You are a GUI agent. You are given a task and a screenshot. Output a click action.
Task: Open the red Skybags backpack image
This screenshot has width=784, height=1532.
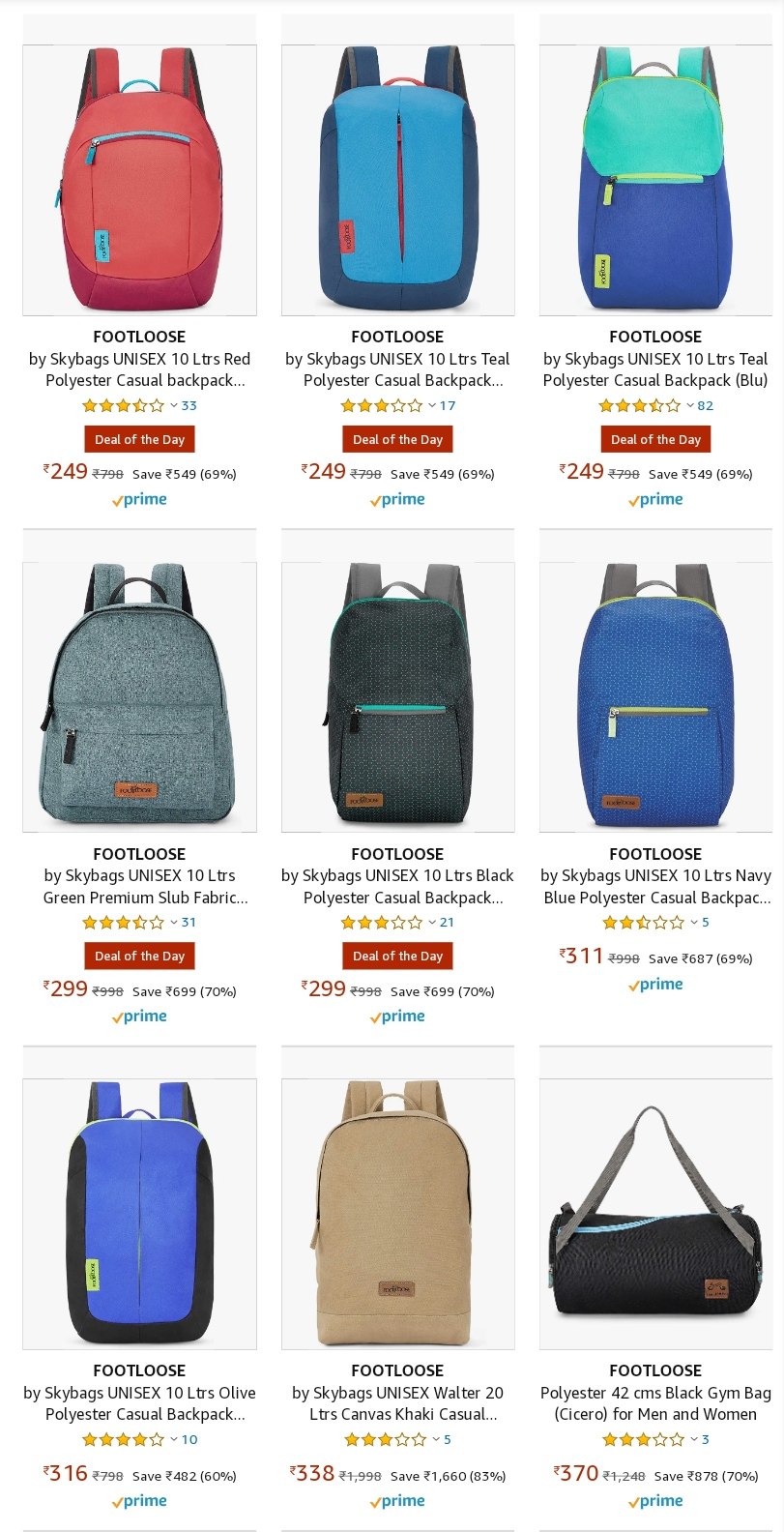click(x=139, y=180)
